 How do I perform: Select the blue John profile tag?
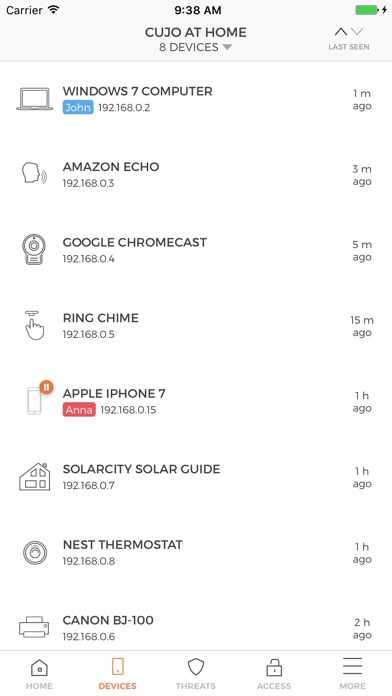tap(78, 107)
